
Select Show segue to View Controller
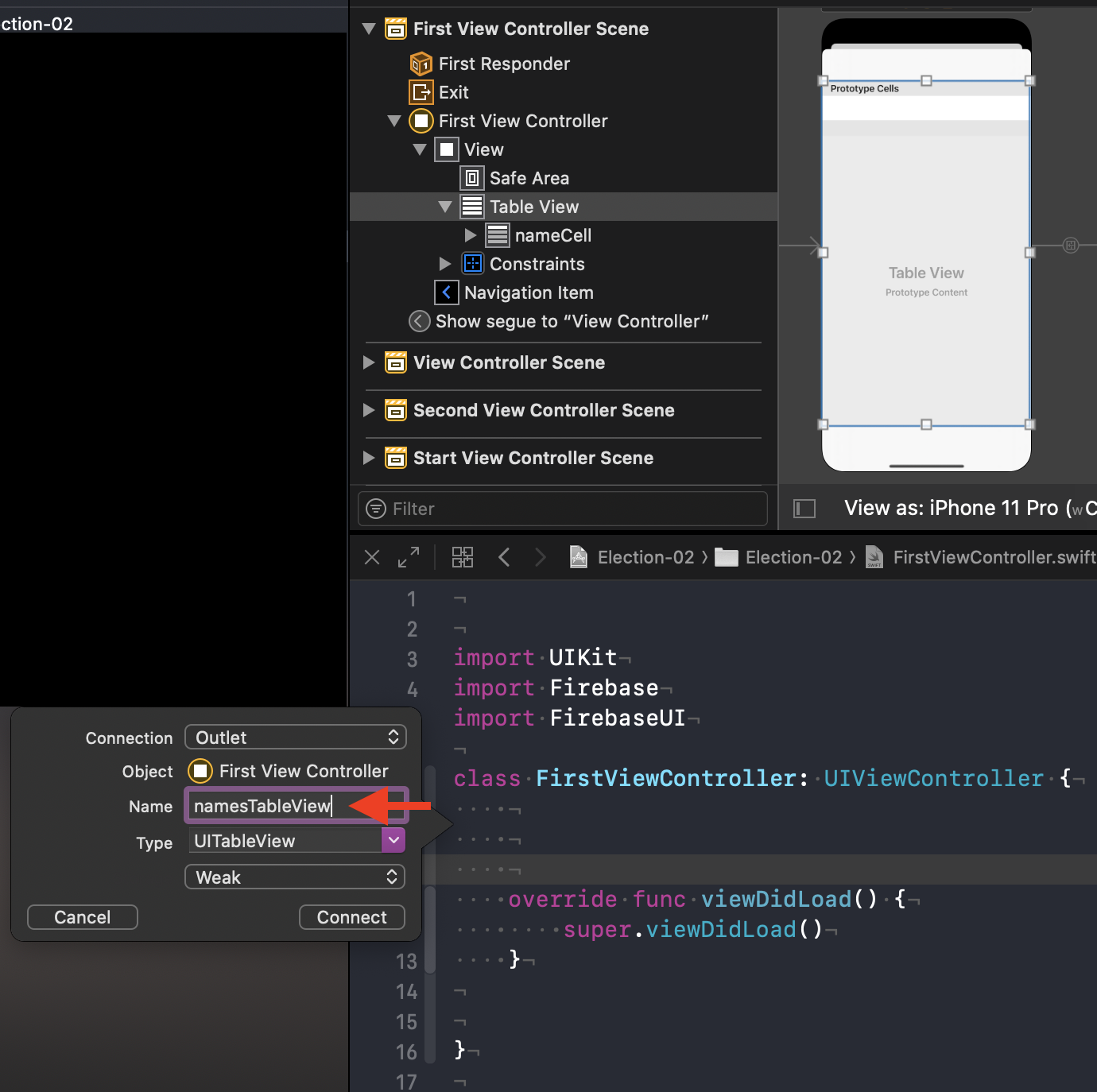pyautogui.click(x=572, y=321)
